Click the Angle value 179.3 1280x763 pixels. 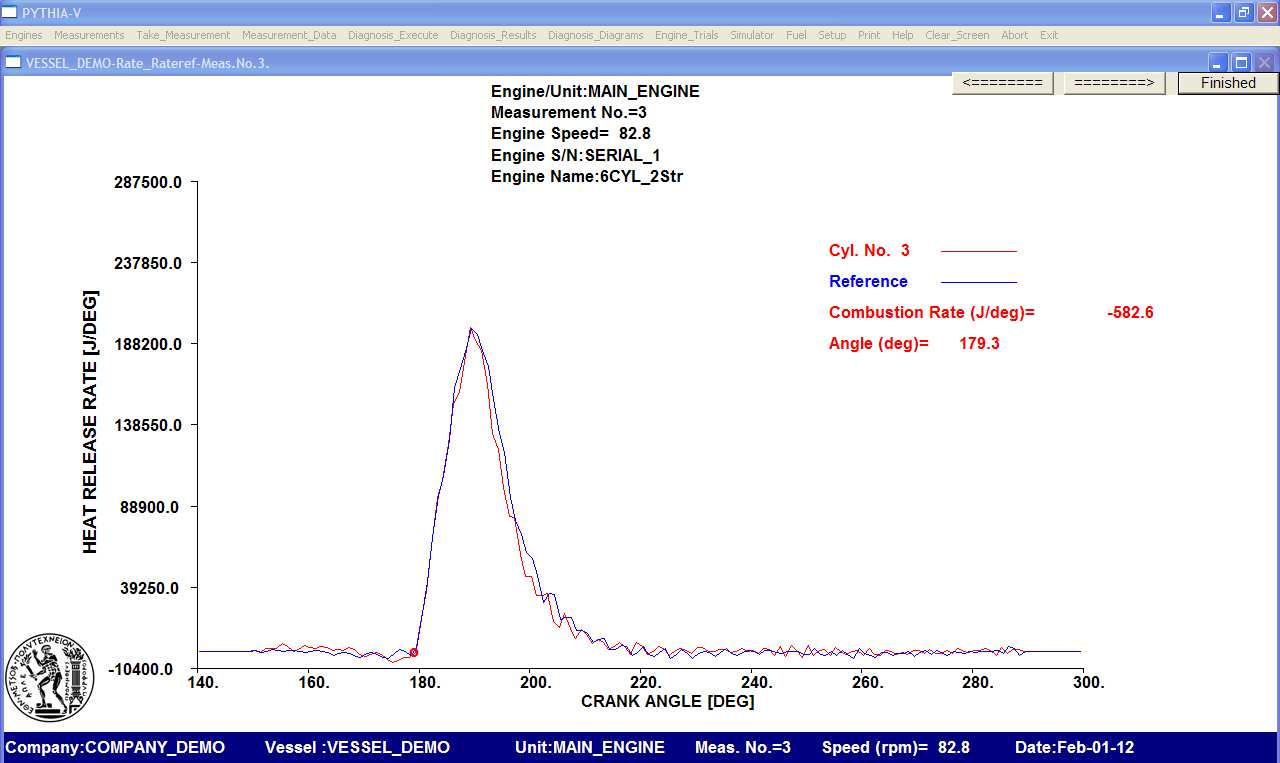(979, 344)
